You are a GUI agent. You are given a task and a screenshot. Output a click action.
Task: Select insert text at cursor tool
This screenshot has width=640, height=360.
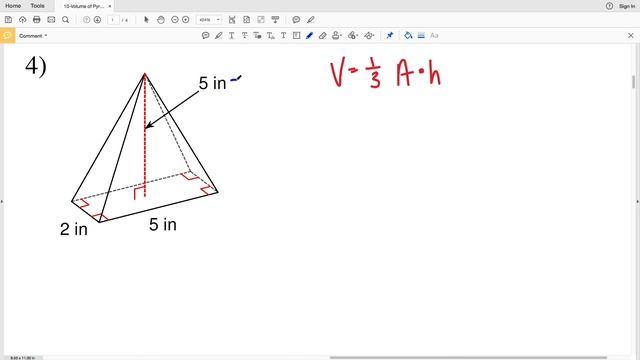(271, 36)
